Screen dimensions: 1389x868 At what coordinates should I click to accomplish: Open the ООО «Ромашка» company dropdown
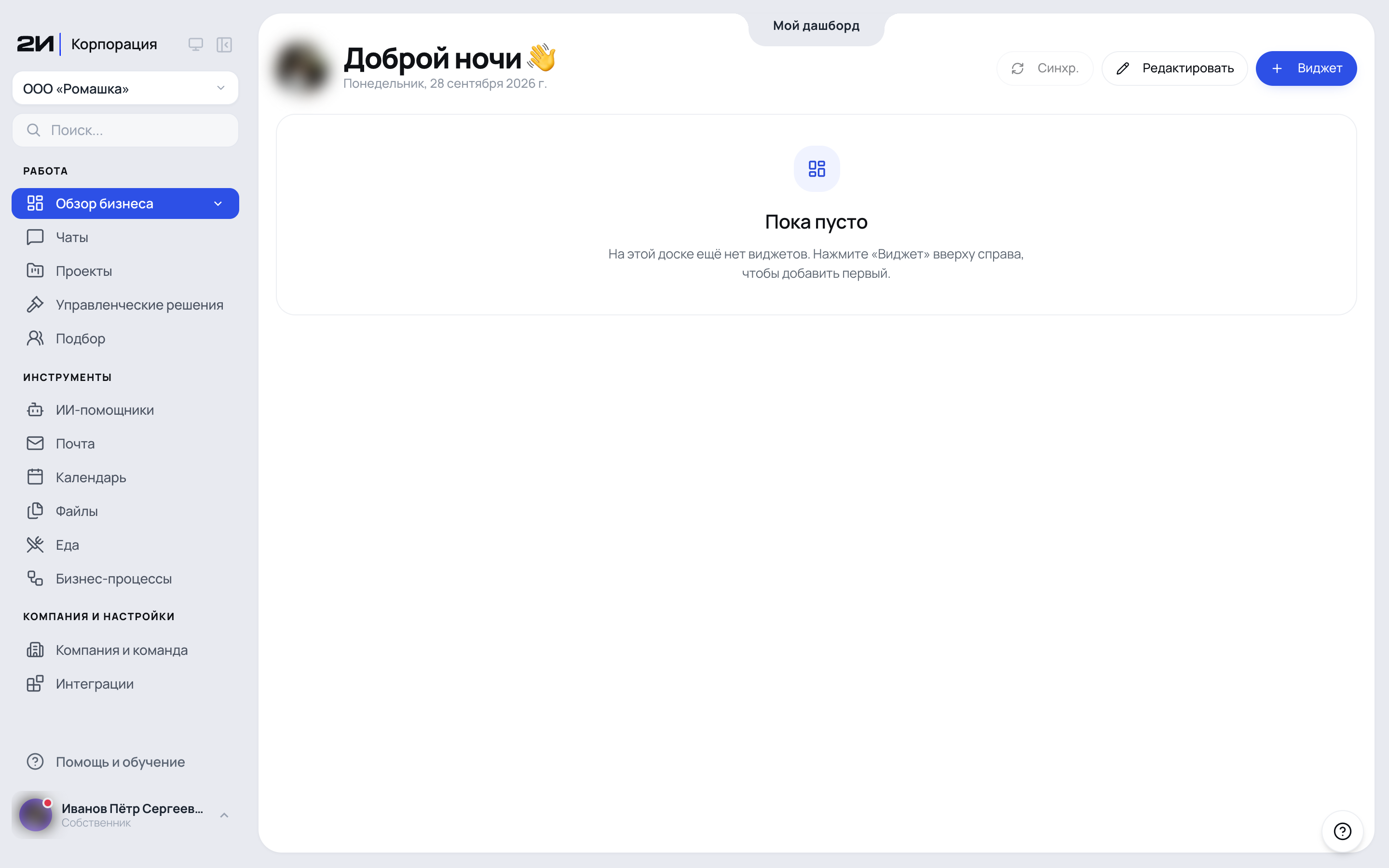pyautogui.click(x=125, y=88)
